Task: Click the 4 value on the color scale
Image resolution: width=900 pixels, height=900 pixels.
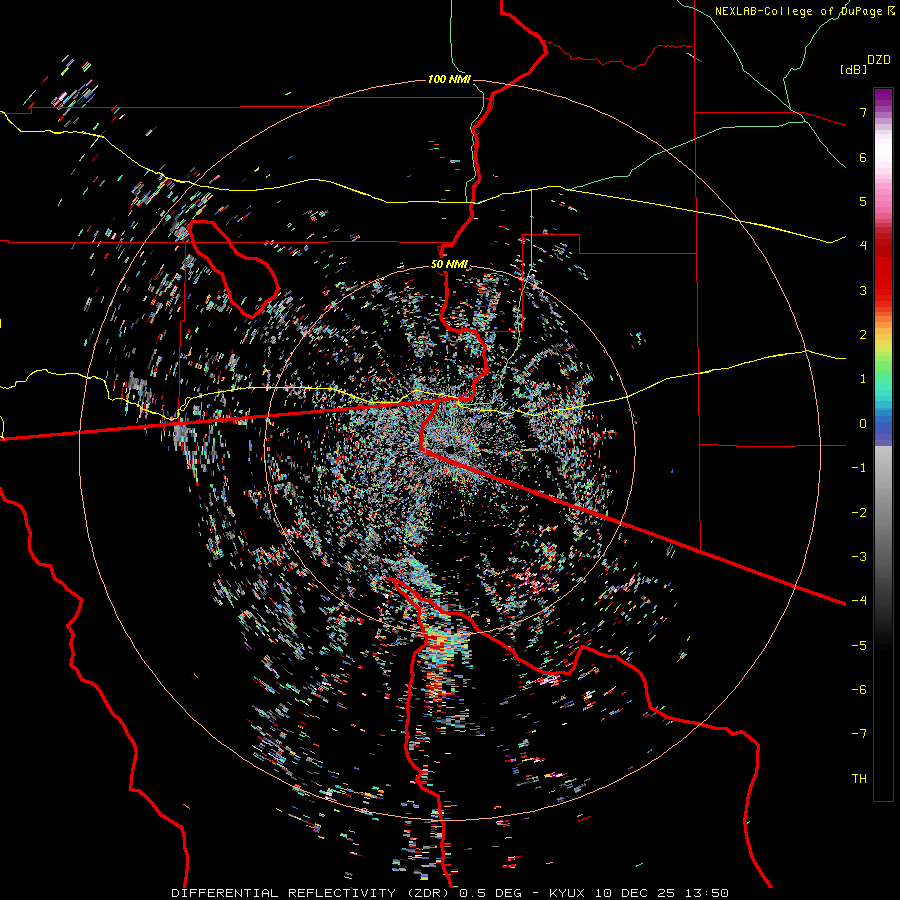Action: pos(863,246)
